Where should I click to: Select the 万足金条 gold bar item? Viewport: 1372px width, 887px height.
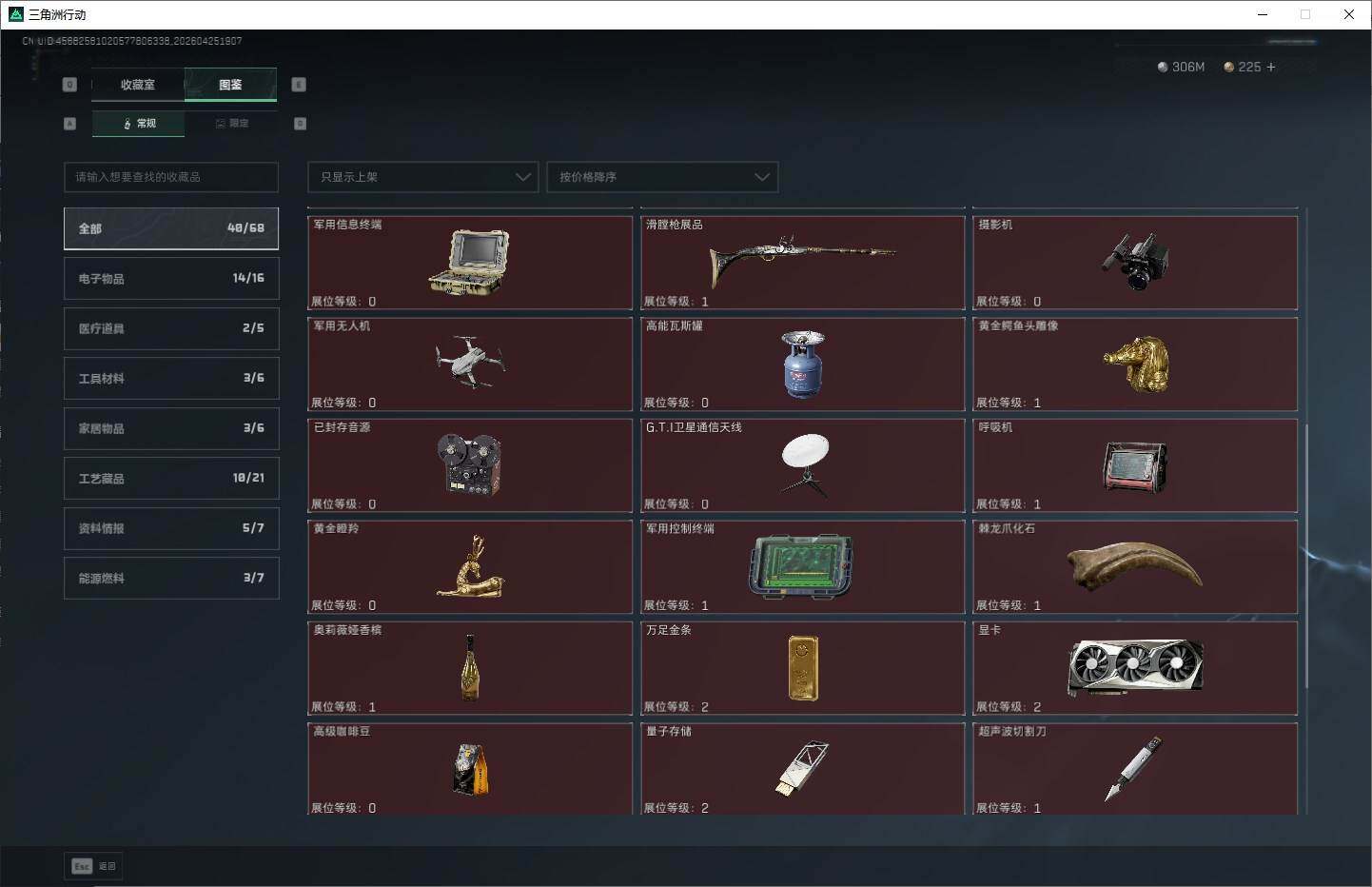point(802,668)
